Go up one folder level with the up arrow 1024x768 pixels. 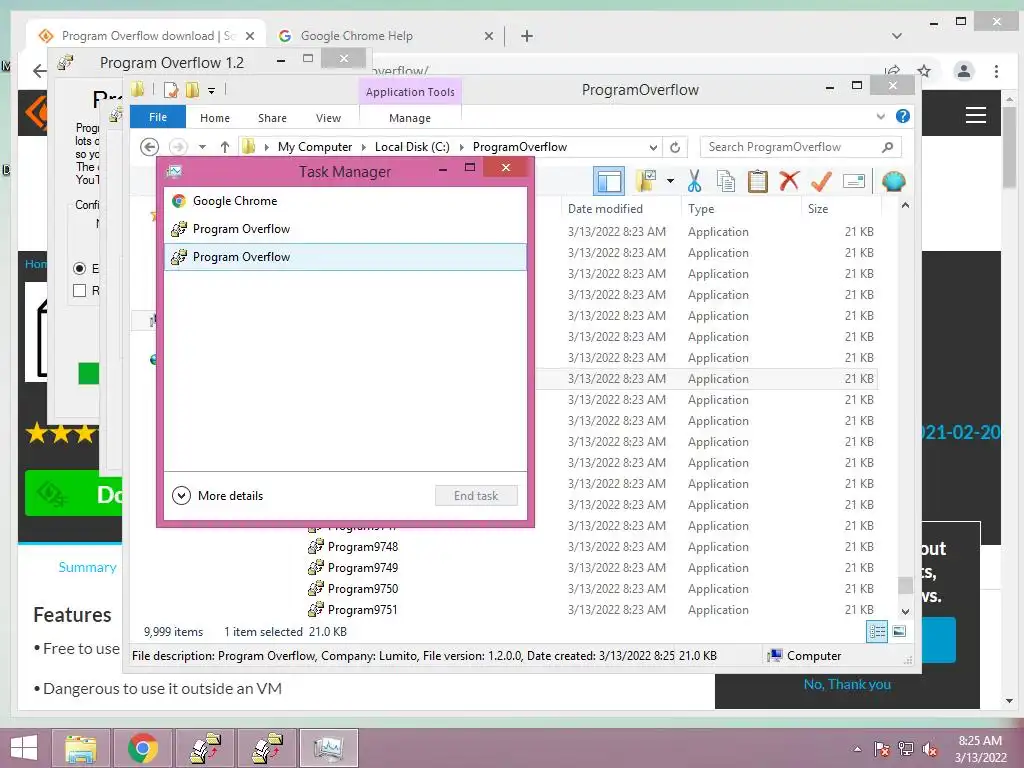coord(225,147)
